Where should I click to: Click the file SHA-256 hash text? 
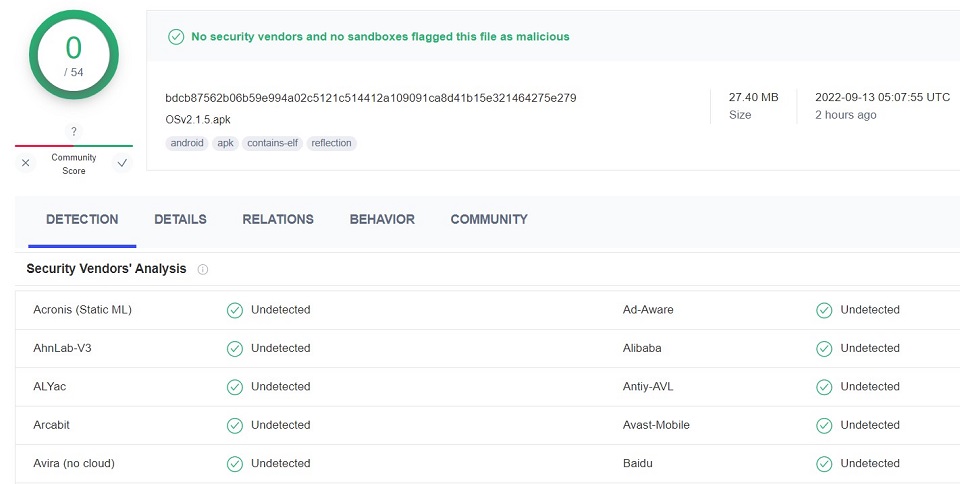(x=371, y=98)
